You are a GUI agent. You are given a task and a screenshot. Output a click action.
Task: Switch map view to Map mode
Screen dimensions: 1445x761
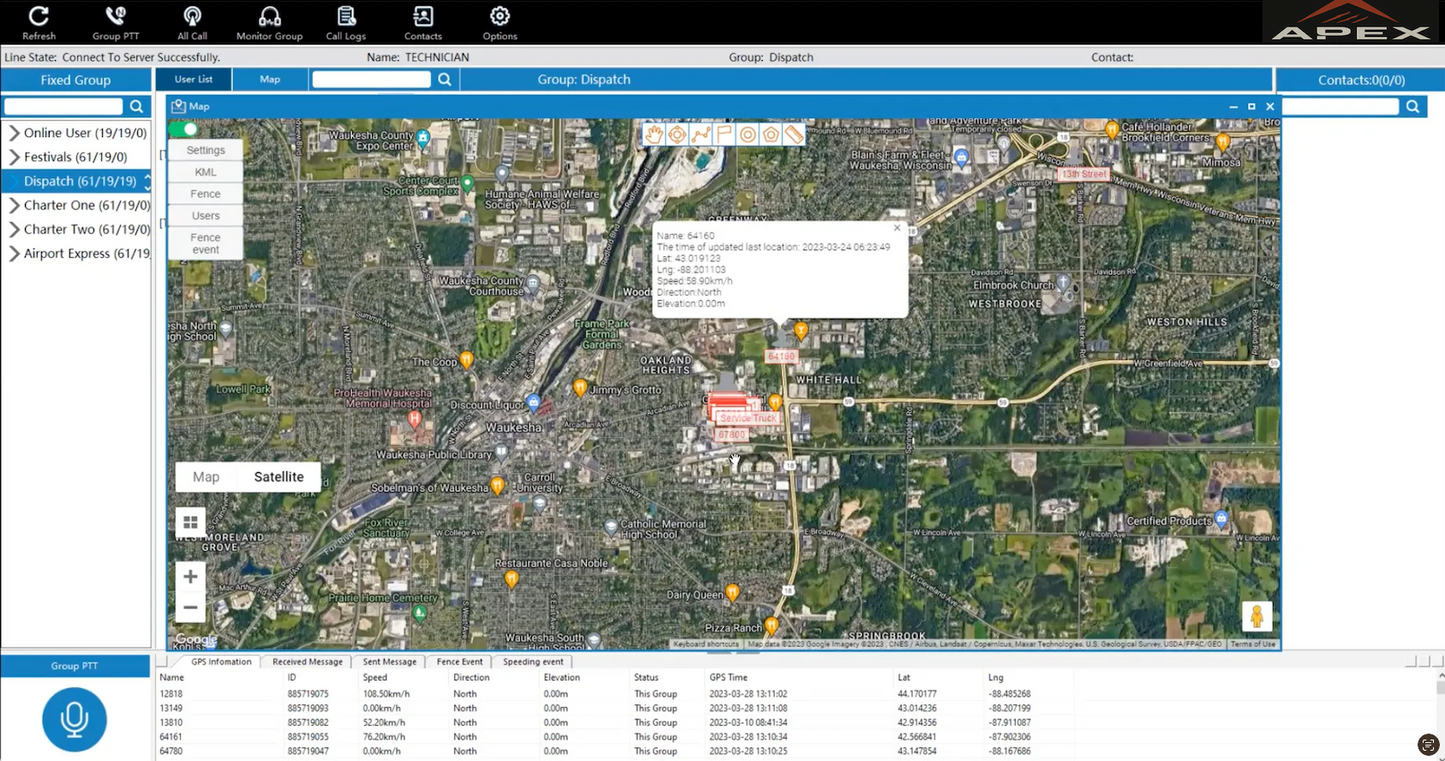click(206, 477)
